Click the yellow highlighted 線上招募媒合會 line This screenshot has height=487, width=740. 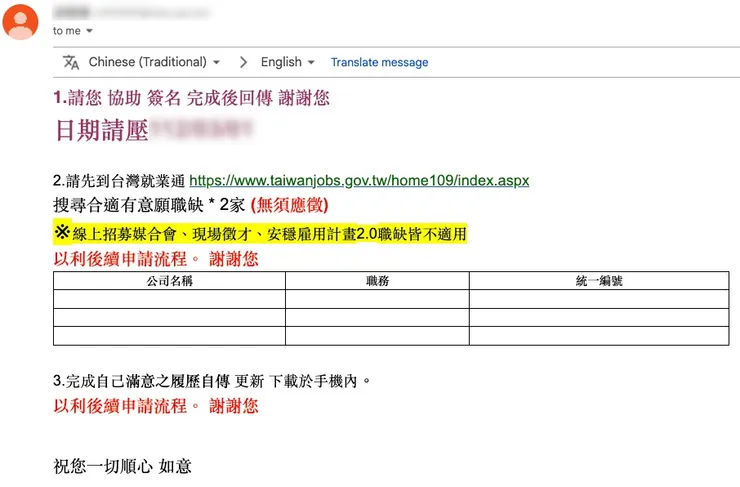click(x=260, y=234)
